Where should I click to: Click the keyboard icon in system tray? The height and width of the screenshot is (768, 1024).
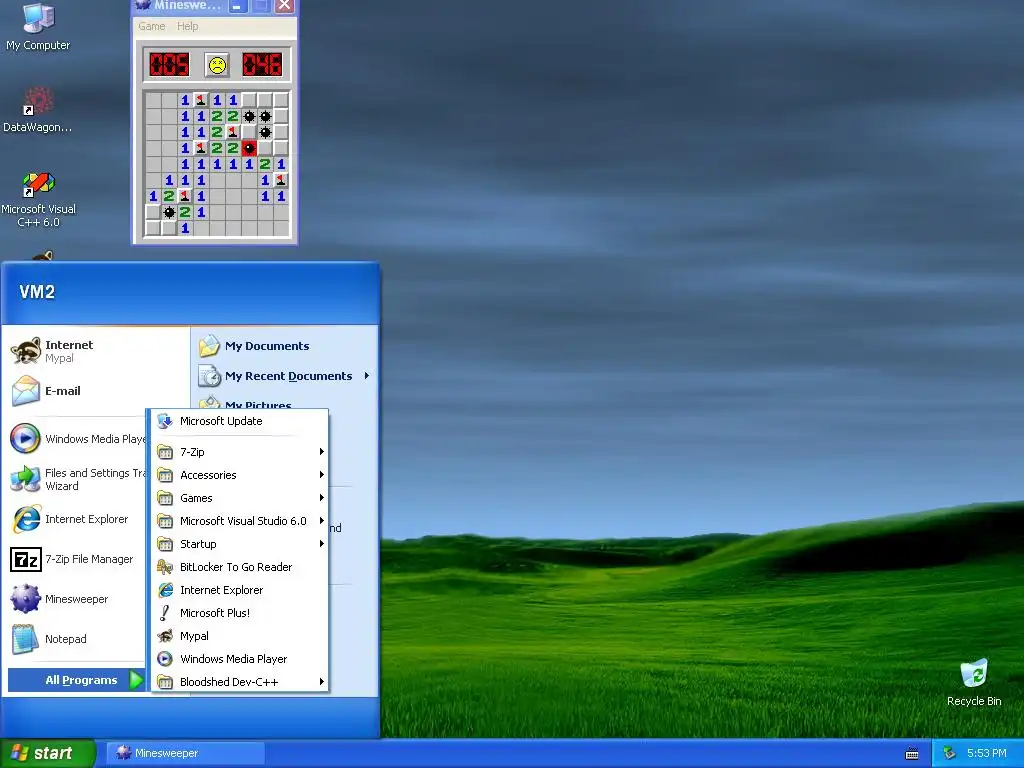[x=912, y=754]
